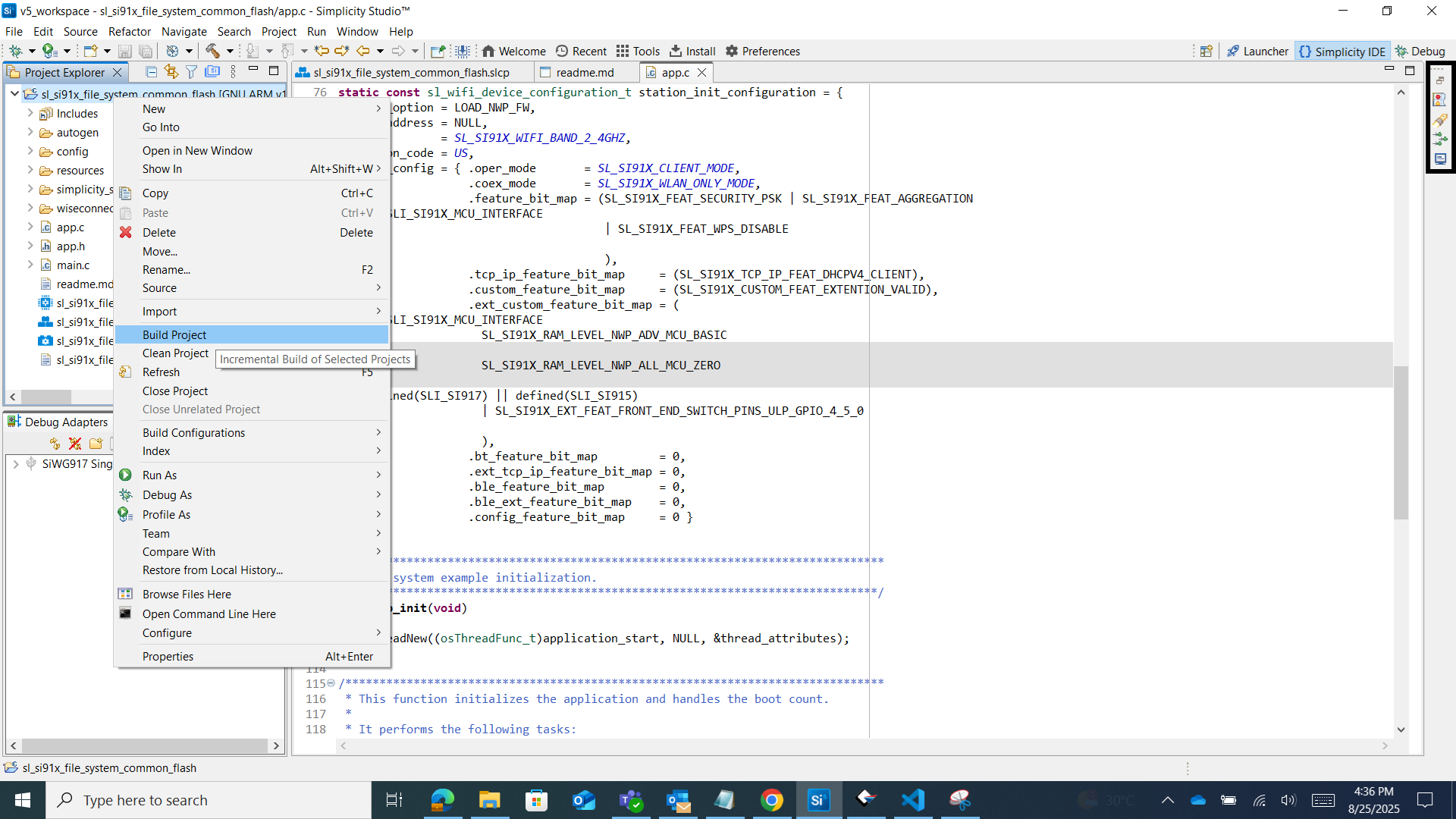Viewport: 1456px width, 819px height.
Task: Expand the Includes tree node
Action: (x=30, y=113)
